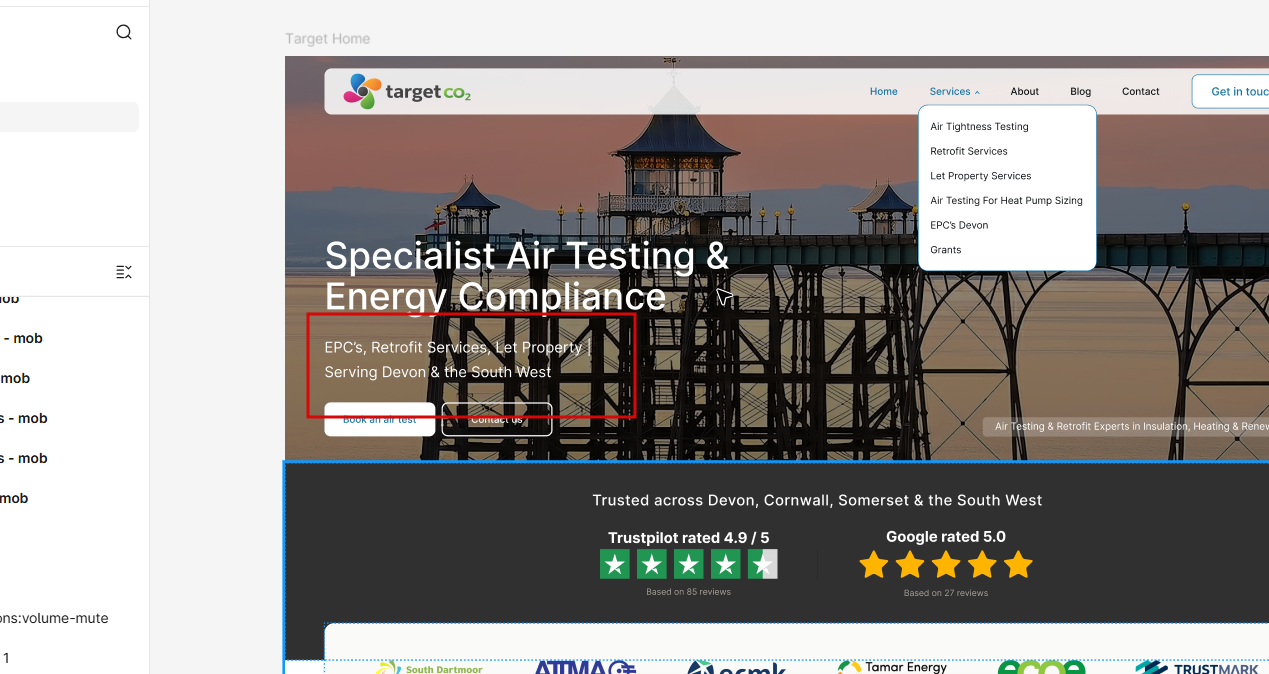Select the Trustpilot rated 4.9 / 5 label

(x=689, y=538)
